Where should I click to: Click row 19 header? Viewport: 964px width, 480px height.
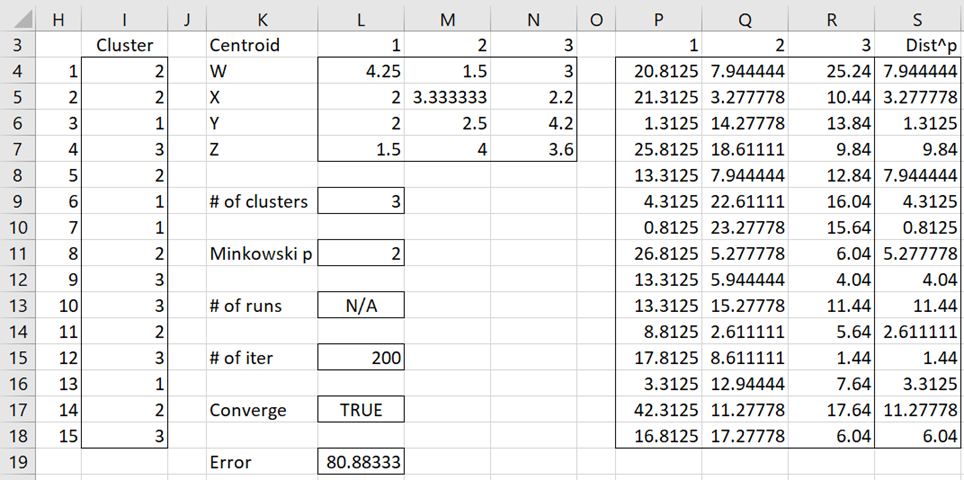click(x=20, y=464)
